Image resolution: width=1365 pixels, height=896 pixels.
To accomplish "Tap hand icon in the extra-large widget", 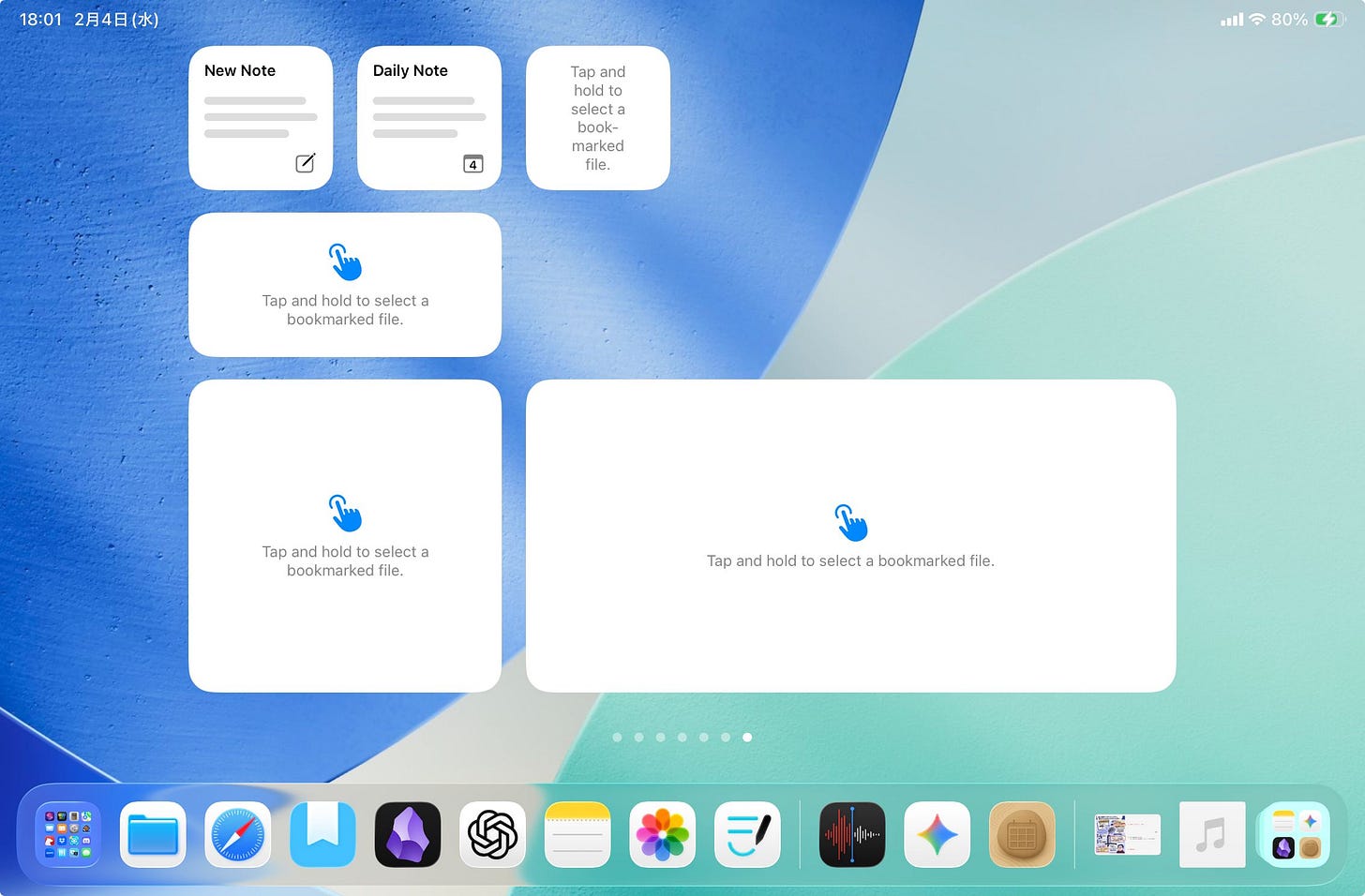I will pos(851,522).
